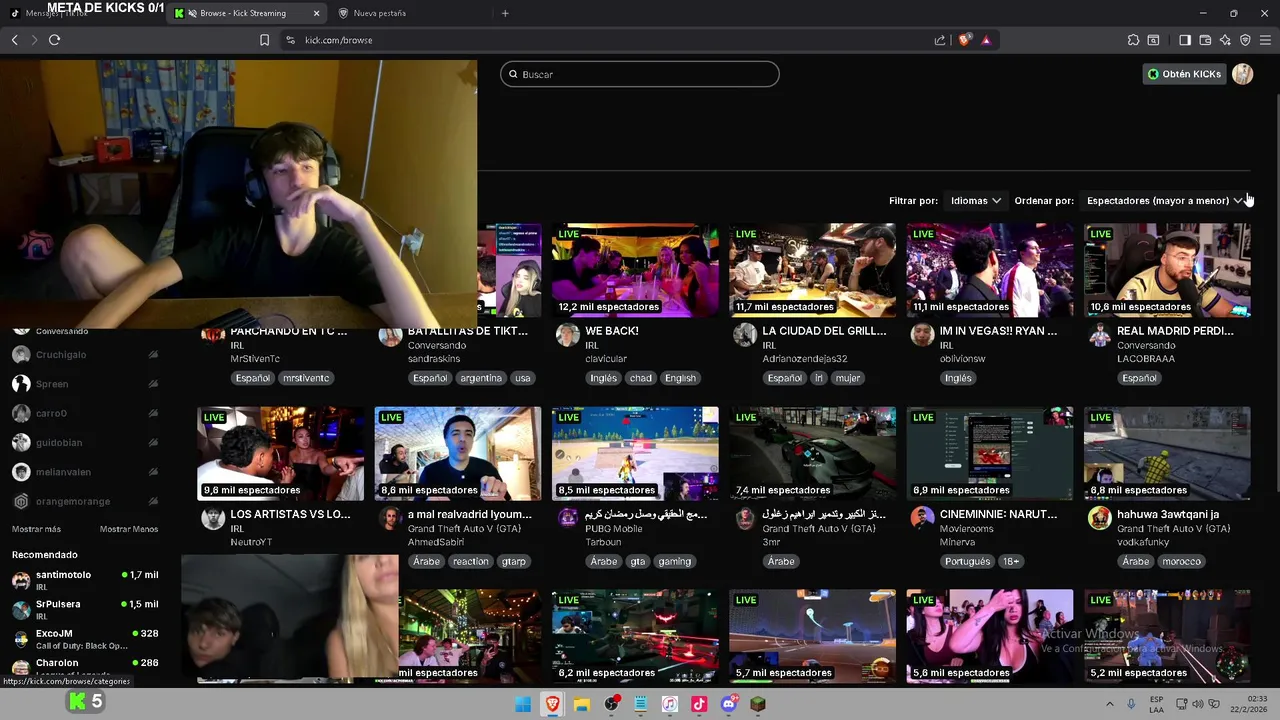Bookmark this page using the bookmark icon

pyautogui.click(x=264, y=40)
